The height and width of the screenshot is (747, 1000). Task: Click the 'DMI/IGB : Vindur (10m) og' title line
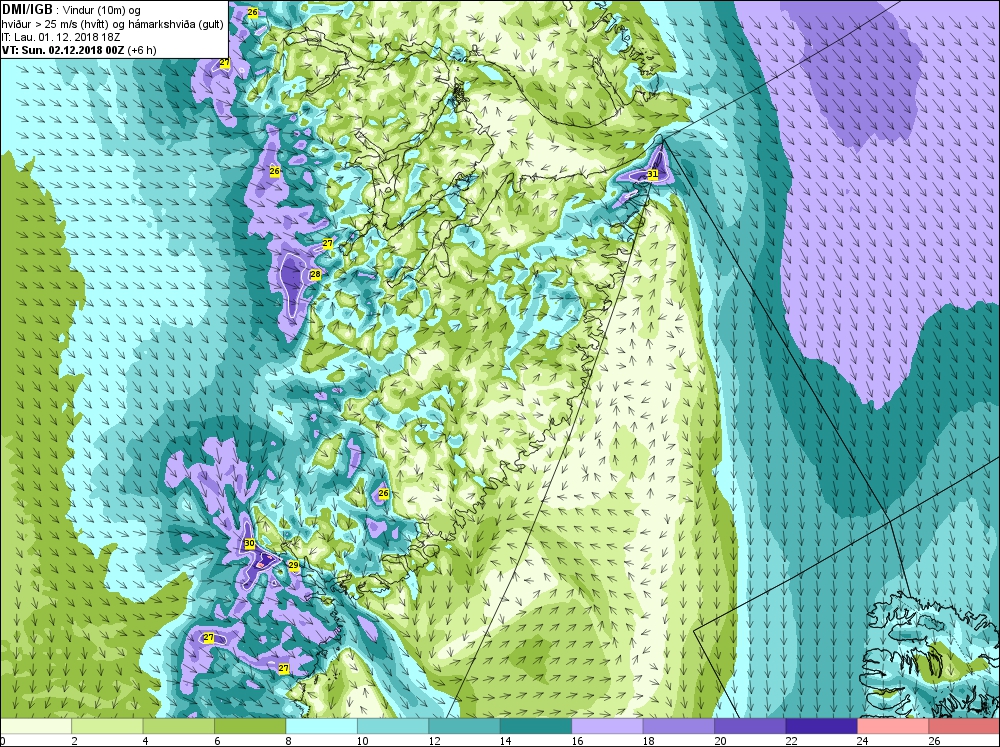(71, 10)
